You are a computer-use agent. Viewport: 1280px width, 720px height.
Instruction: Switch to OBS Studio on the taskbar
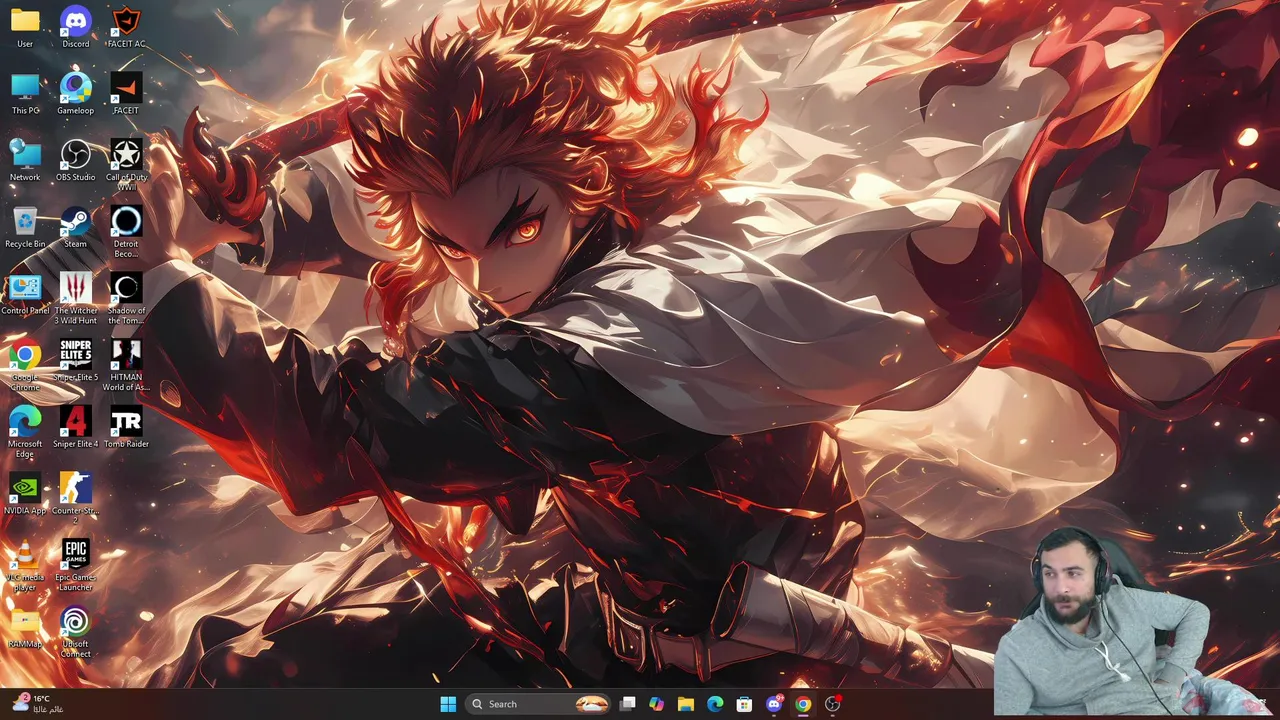(x=832, y=704)
